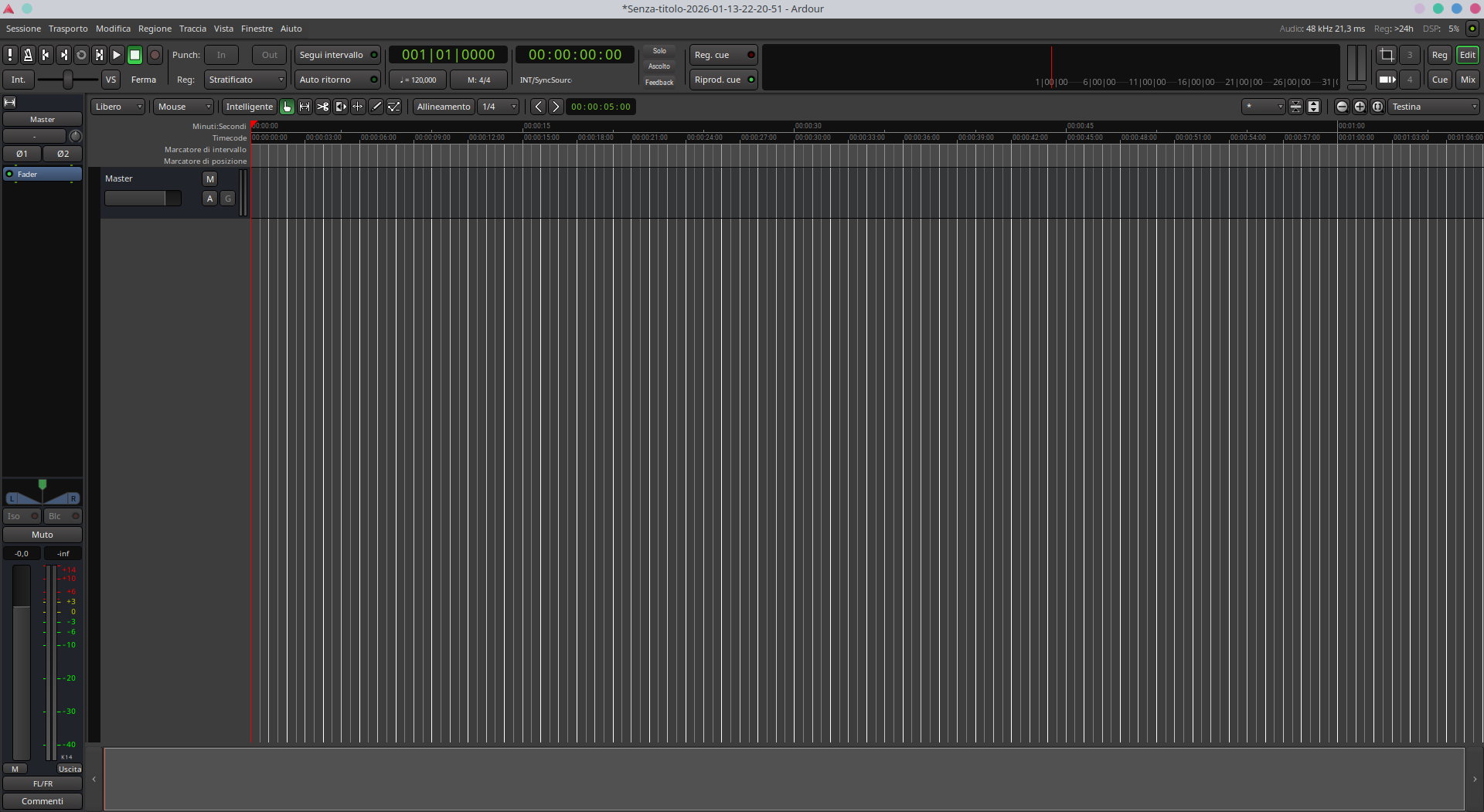
Task: Open the Libero edit mode dropdown
Action: click(117, 107)
